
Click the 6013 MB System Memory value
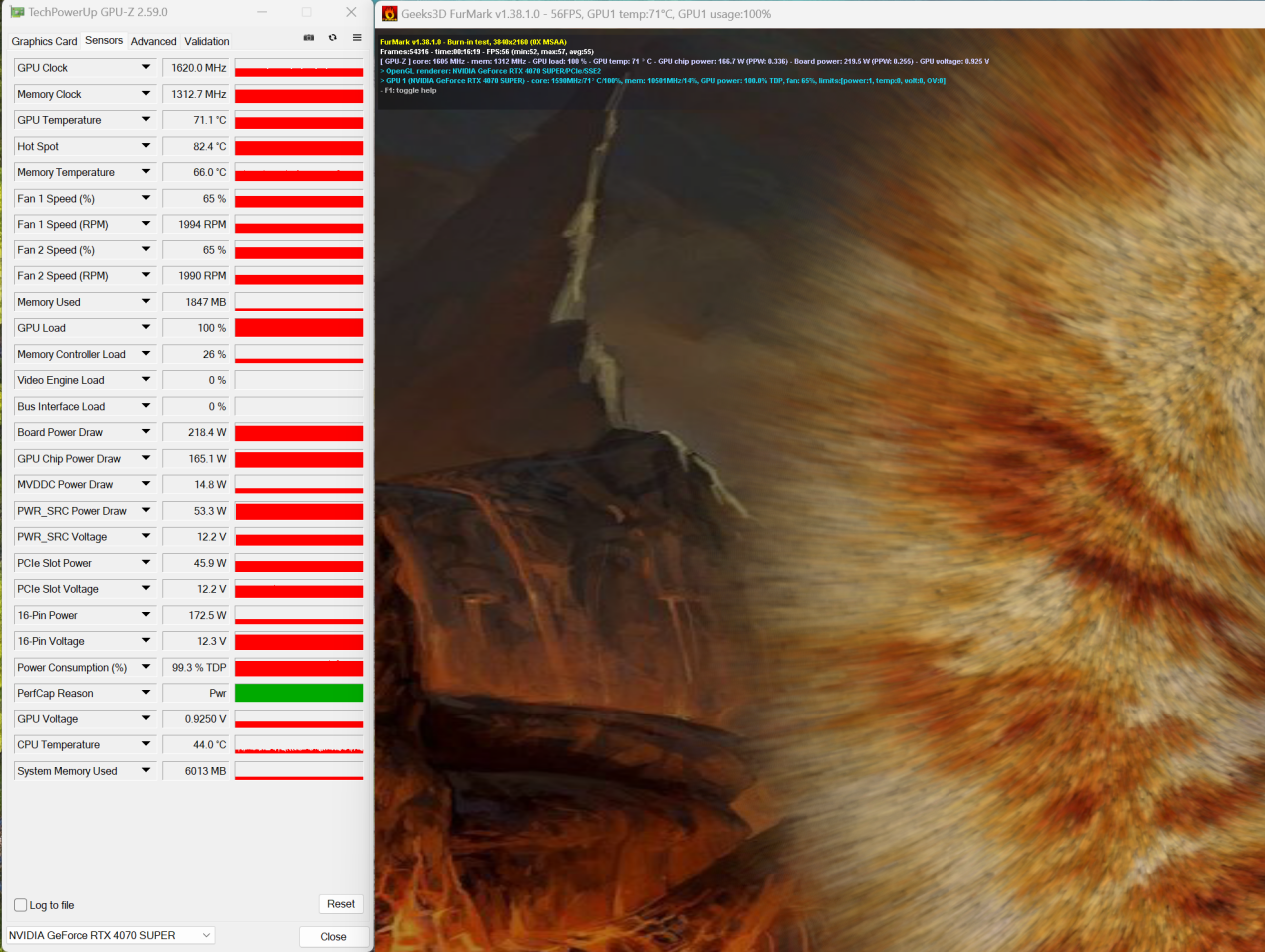(197, 771)
